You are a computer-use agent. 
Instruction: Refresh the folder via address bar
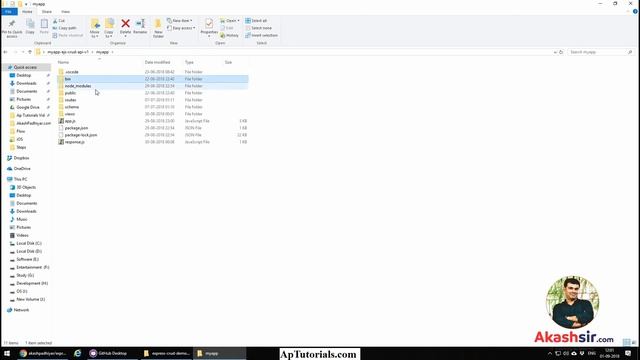561,52
